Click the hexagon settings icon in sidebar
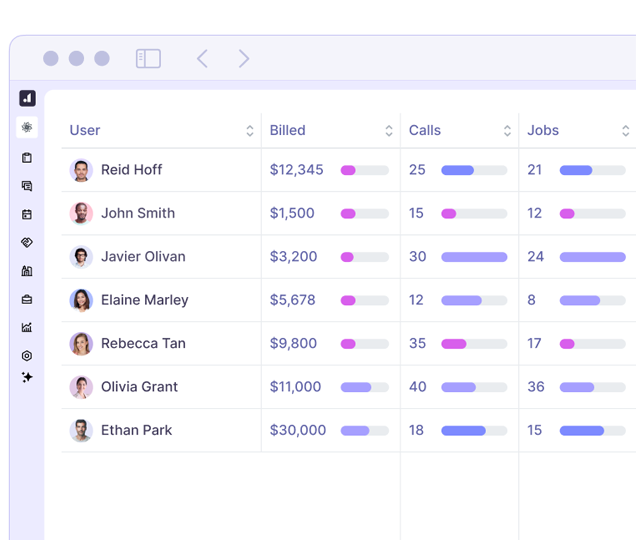 click(27, 355)
